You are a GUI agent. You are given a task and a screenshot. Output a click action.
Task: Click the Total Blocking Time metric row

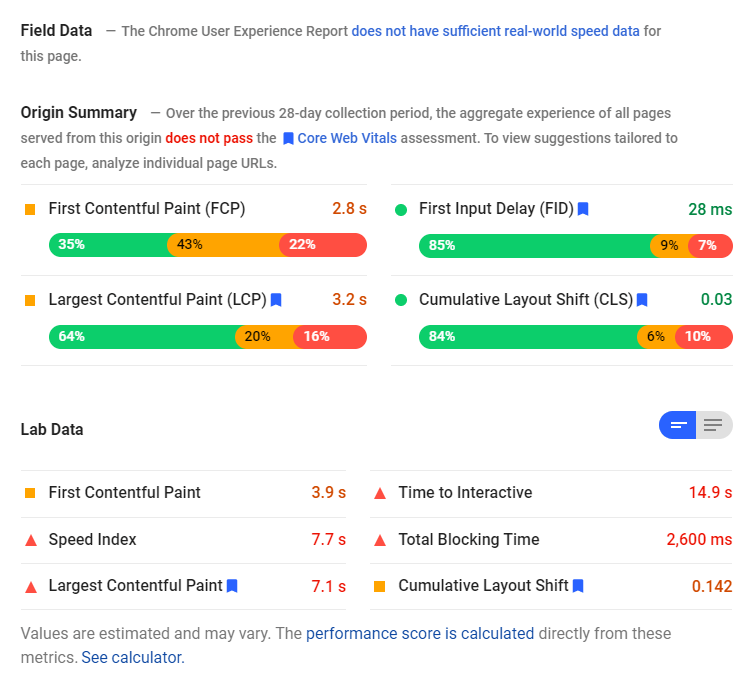(x=550, y=540)
